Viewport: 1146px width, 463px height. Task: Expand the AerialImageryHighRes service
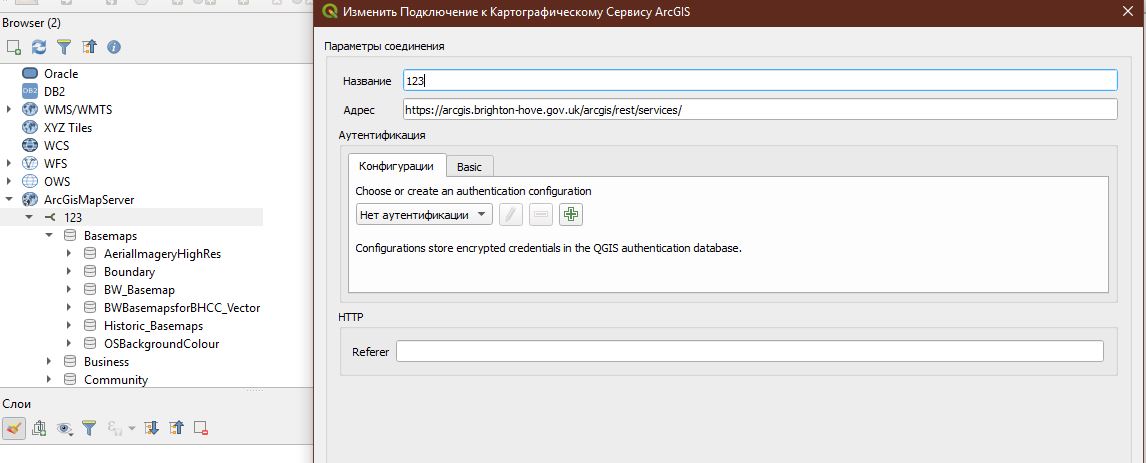(x=69, y=254)
